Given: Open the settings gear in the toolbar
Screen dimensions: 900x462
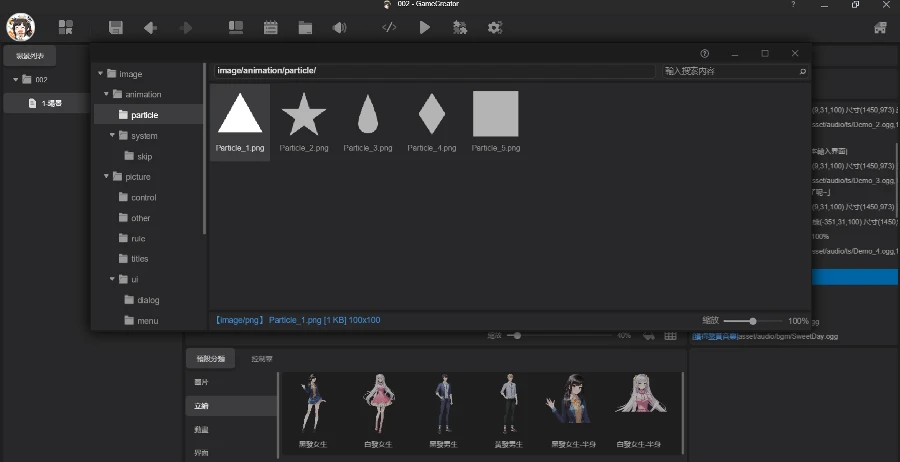Looking at the screenshot, I should pos(494,27).
